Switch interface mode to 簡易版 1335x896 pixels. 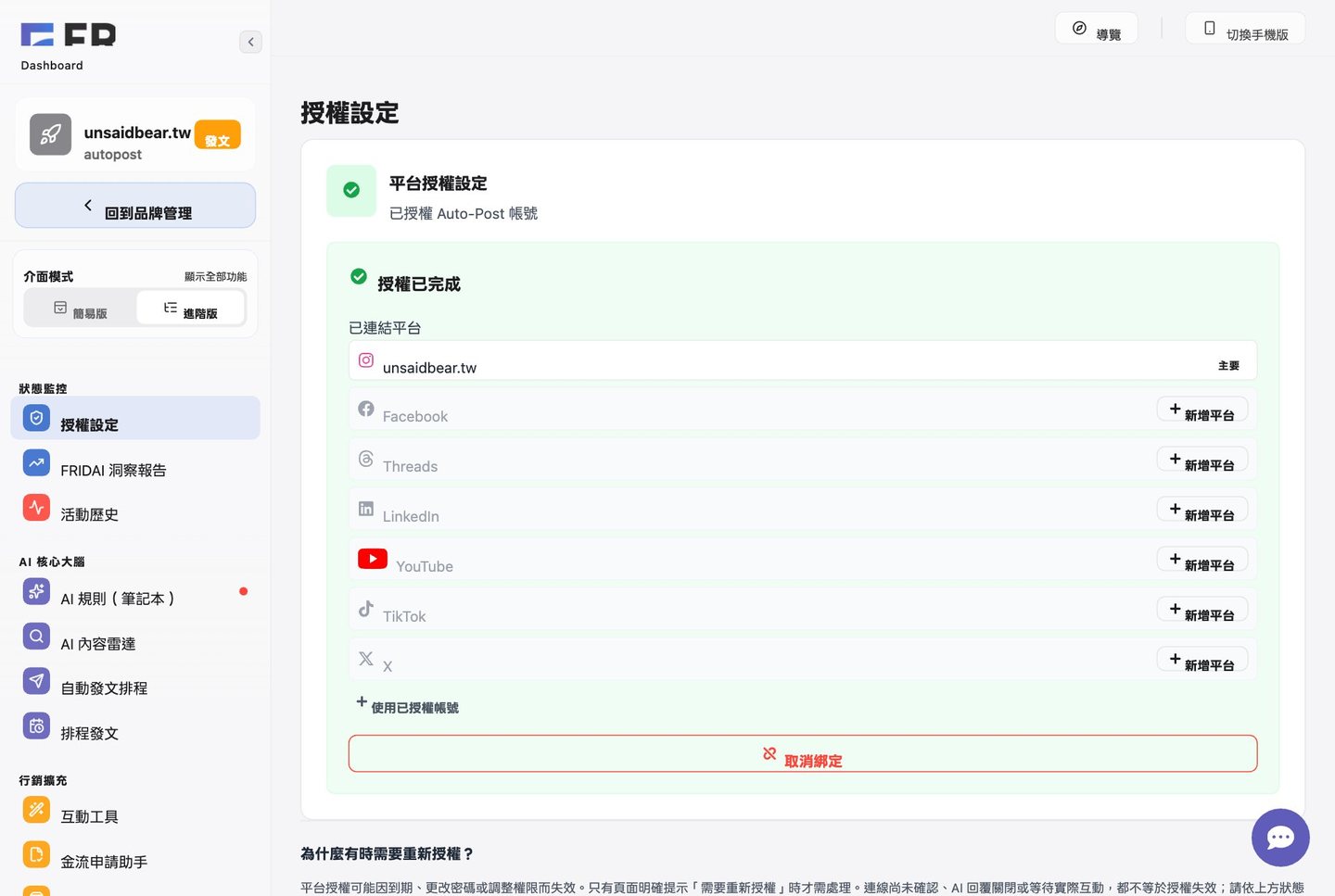pos(81,308)
